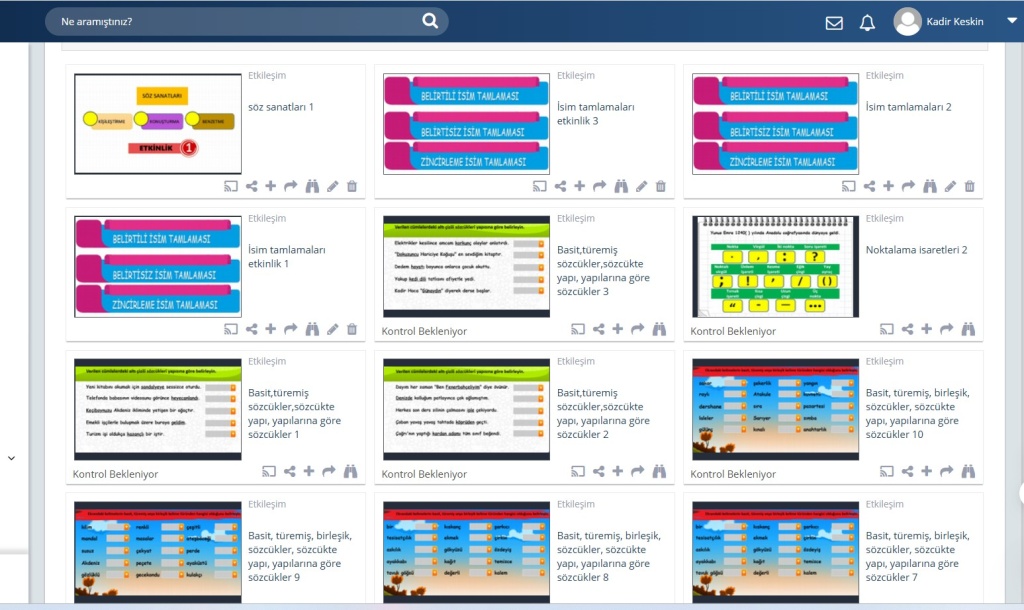The width and height of the screenshot is (1024, 610).
Task: Open the 'Noktalama isaretleri 2' thumbnail
Action: pos(776,267)
